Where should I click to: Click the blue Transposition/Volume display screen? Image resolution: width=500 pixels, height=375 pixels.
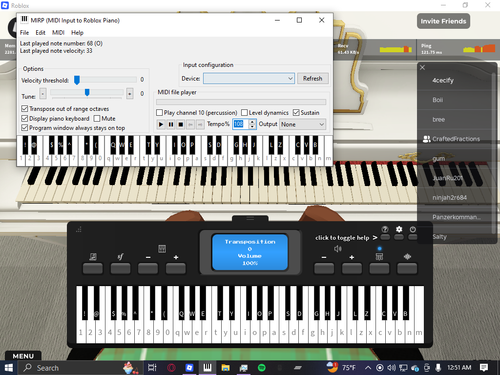tap(250, 252)
